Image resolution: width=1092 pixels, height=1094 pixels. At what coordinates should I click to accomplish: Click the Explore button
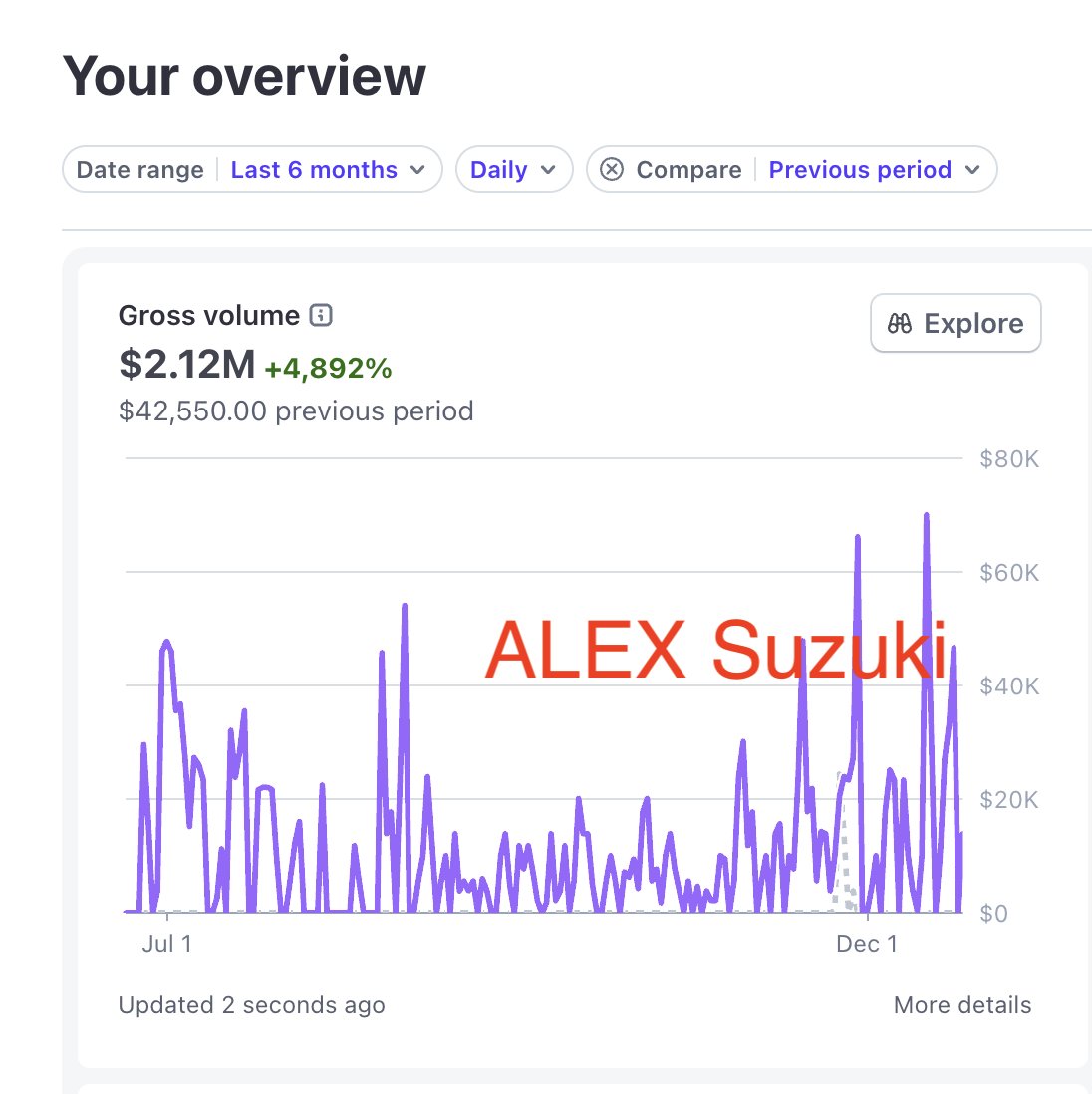tap(955, 323)
